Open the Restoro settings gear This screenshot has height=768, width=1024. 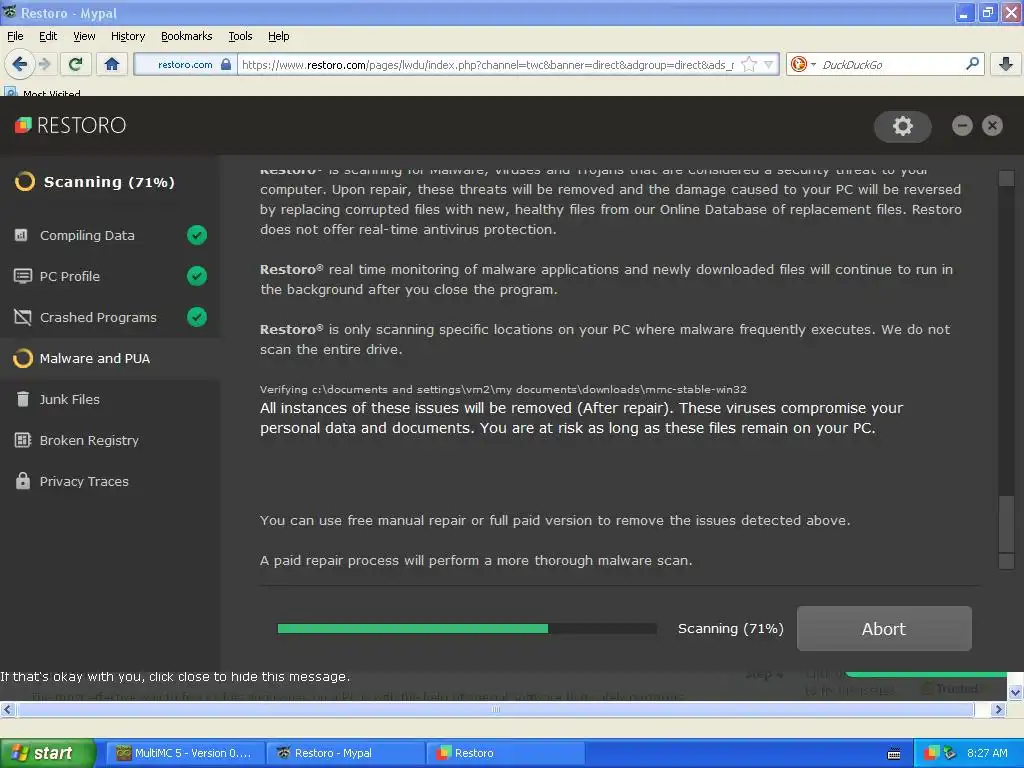pyautogui.click(x=903, y=126)
